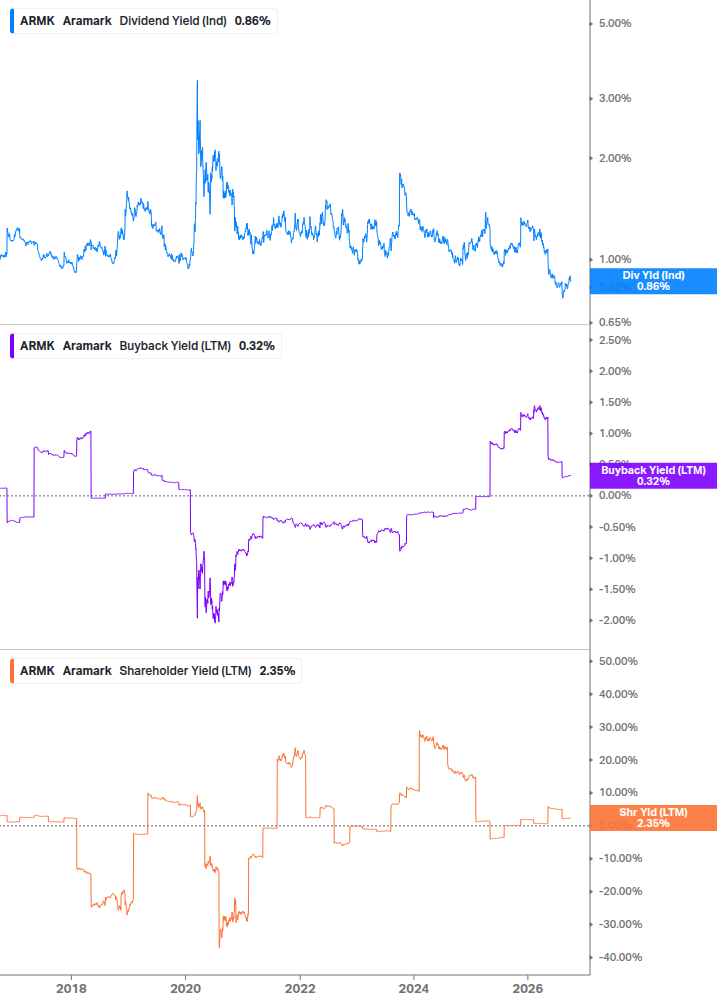
Task: Click the -10.00% tick on shareholder yield axis
Action: (x=620, y=858)
